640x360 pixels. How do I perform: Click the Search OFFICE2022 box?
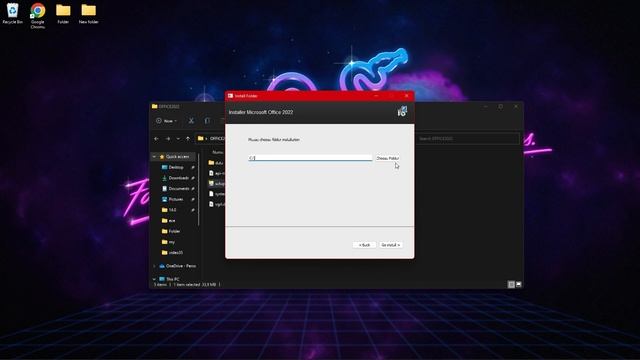(x=468, y=139)
